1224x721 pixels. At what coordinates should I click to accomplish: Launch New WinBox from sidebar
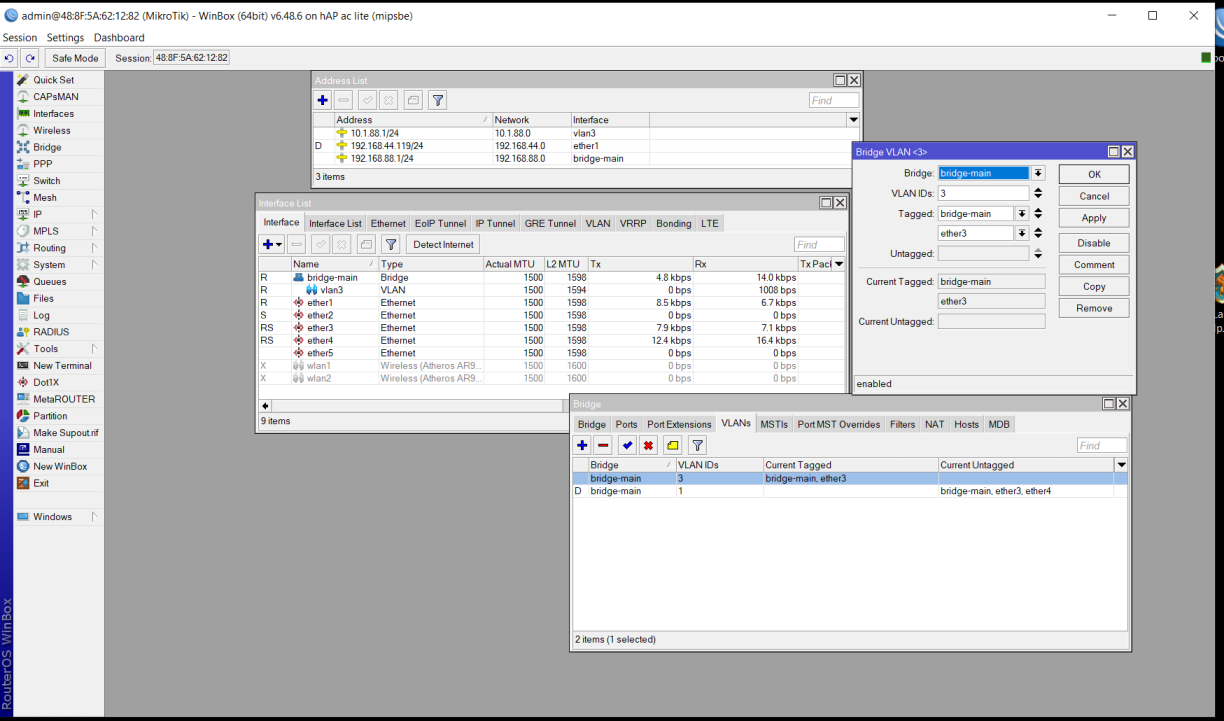(x=60, y=467)
